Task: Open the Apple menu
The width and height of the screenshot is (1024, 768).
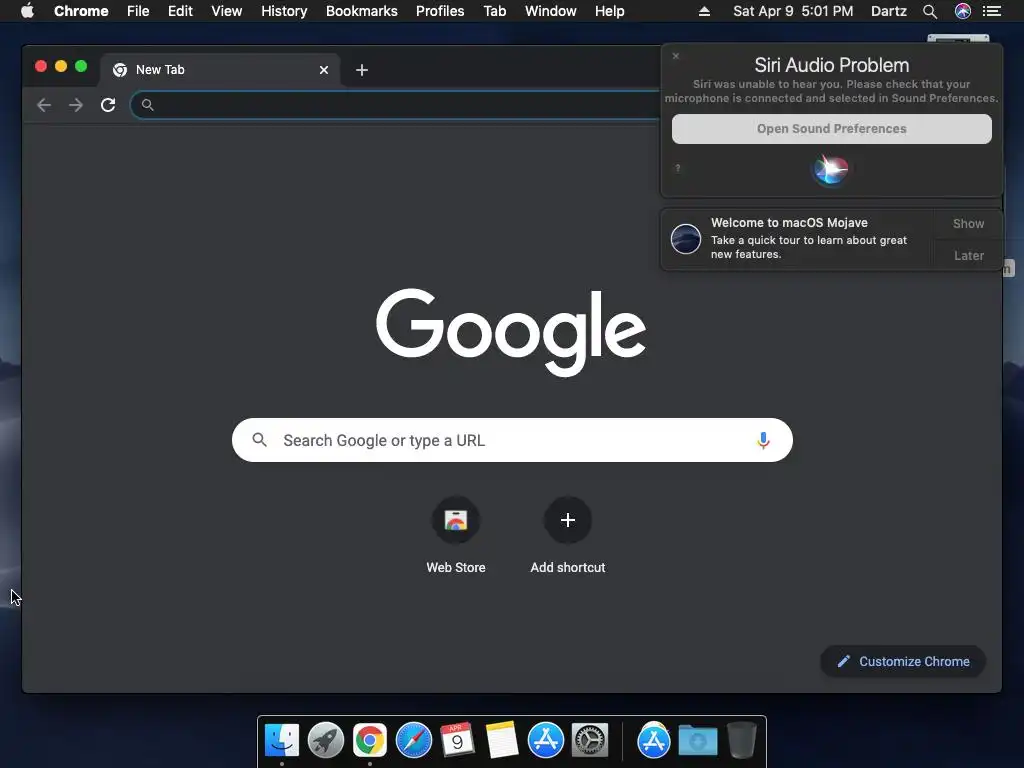Action: (27, 11)
